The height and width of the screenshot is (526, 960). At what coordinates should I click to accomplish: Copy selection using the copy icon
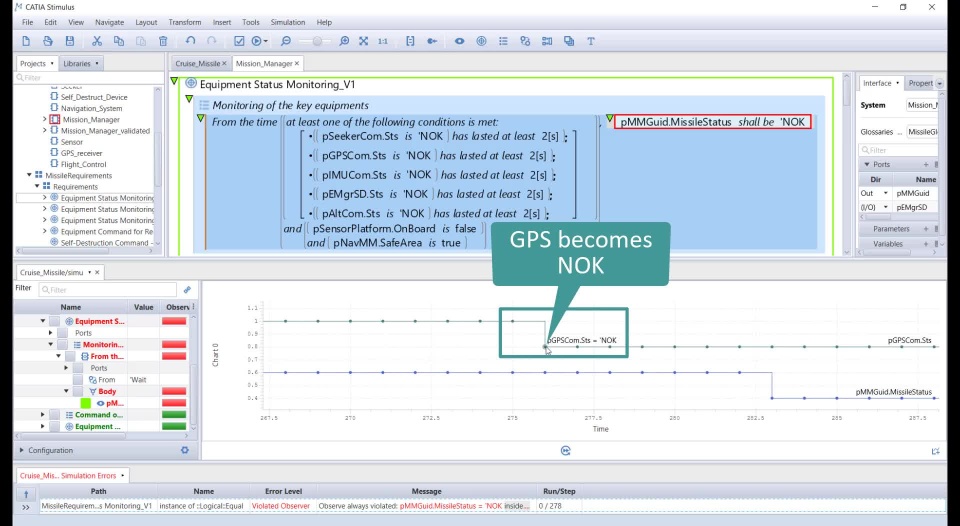pos(119,41)
